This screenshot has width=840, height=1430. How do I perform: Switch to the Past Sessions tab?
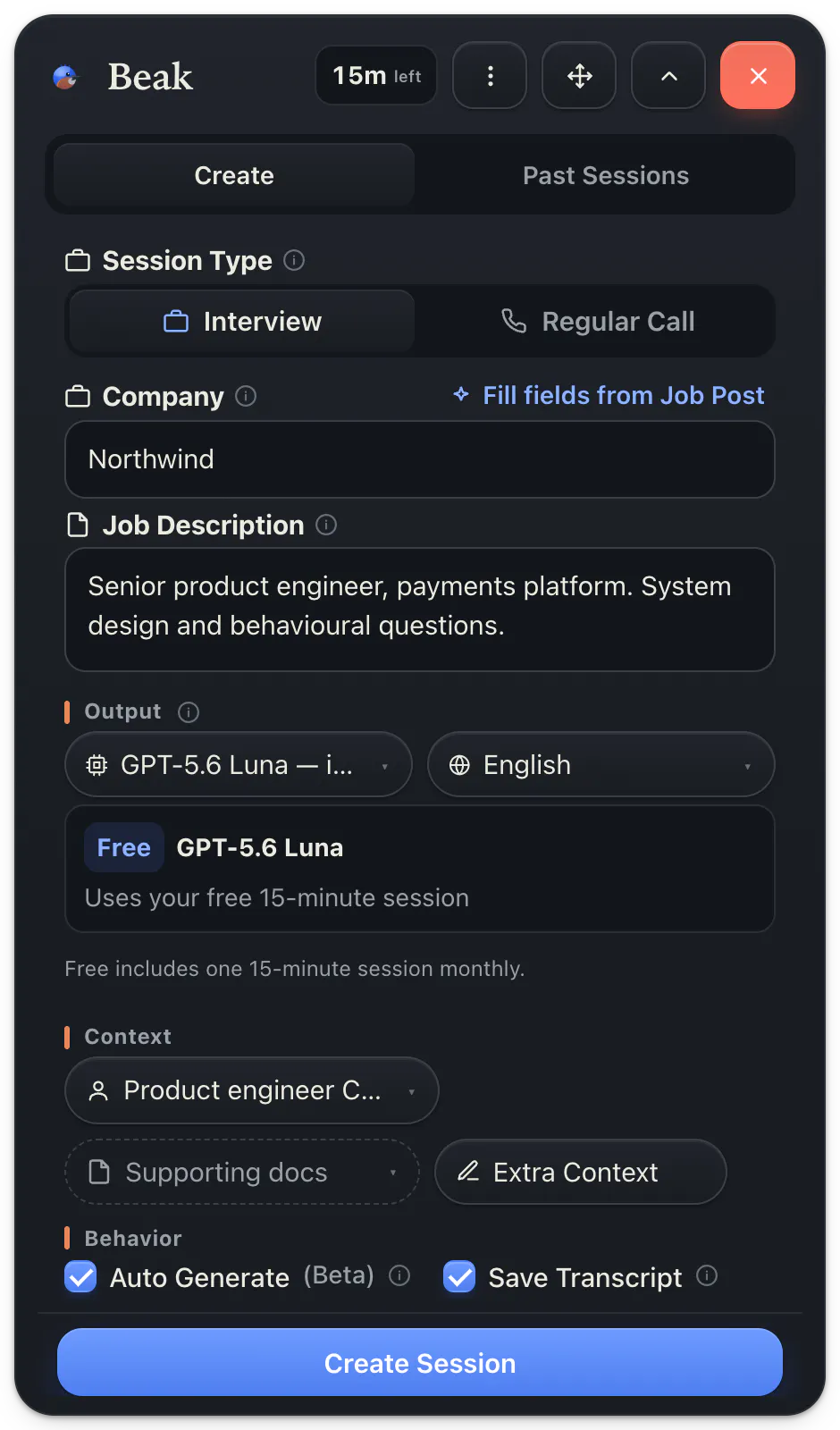tap(606, 175)
